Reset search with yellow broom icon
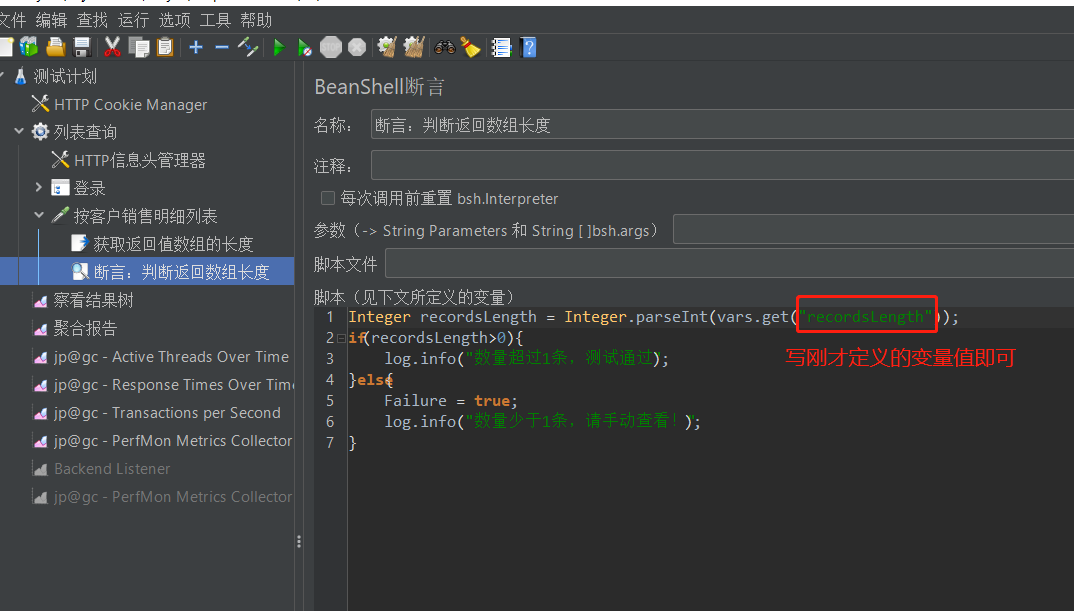The width and height of the screenshot is (1074, 611). pyautogui.click(x=471, y=47)
